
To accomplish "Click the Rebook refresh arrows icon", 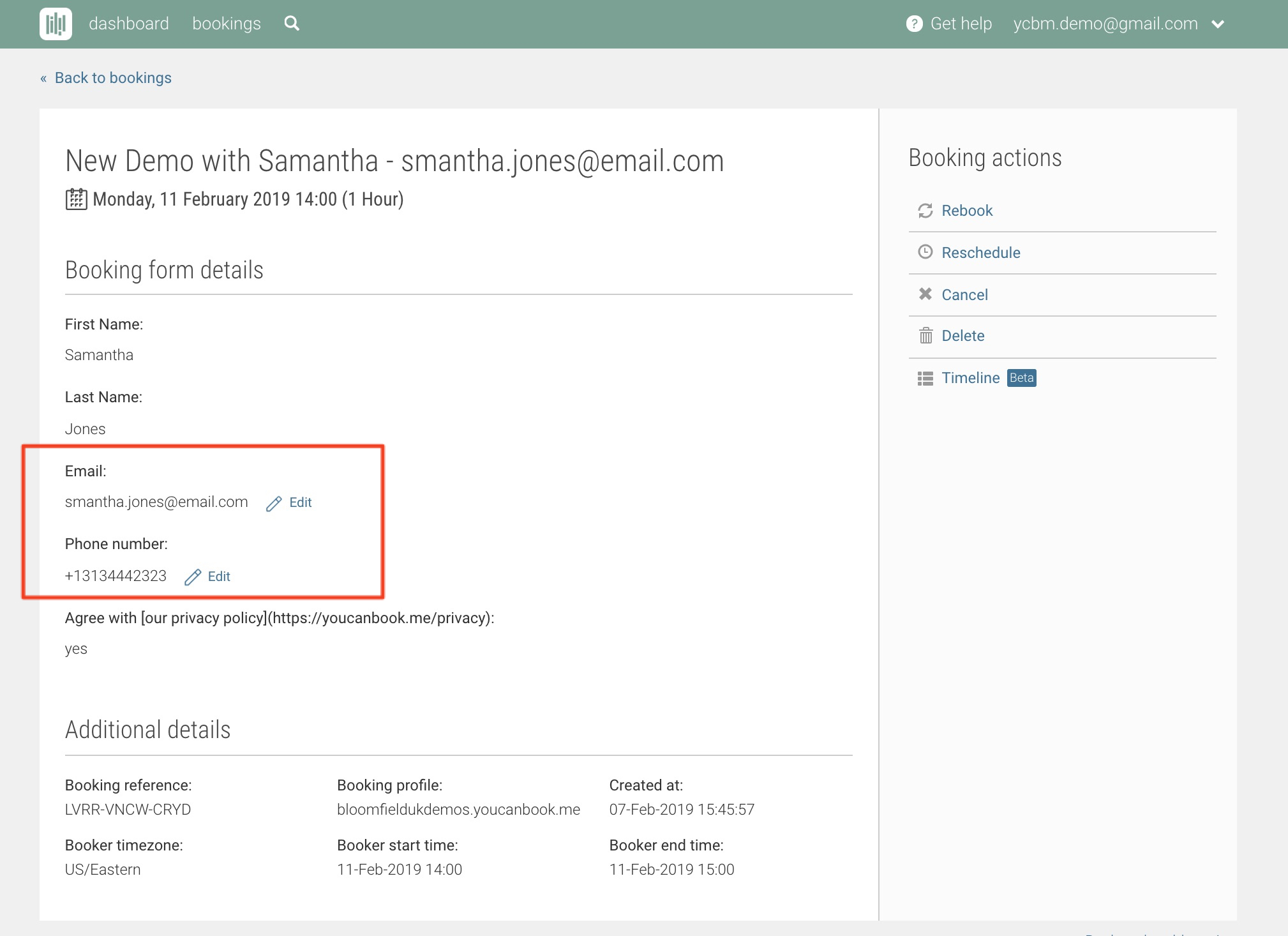I will tap(925, 211).
